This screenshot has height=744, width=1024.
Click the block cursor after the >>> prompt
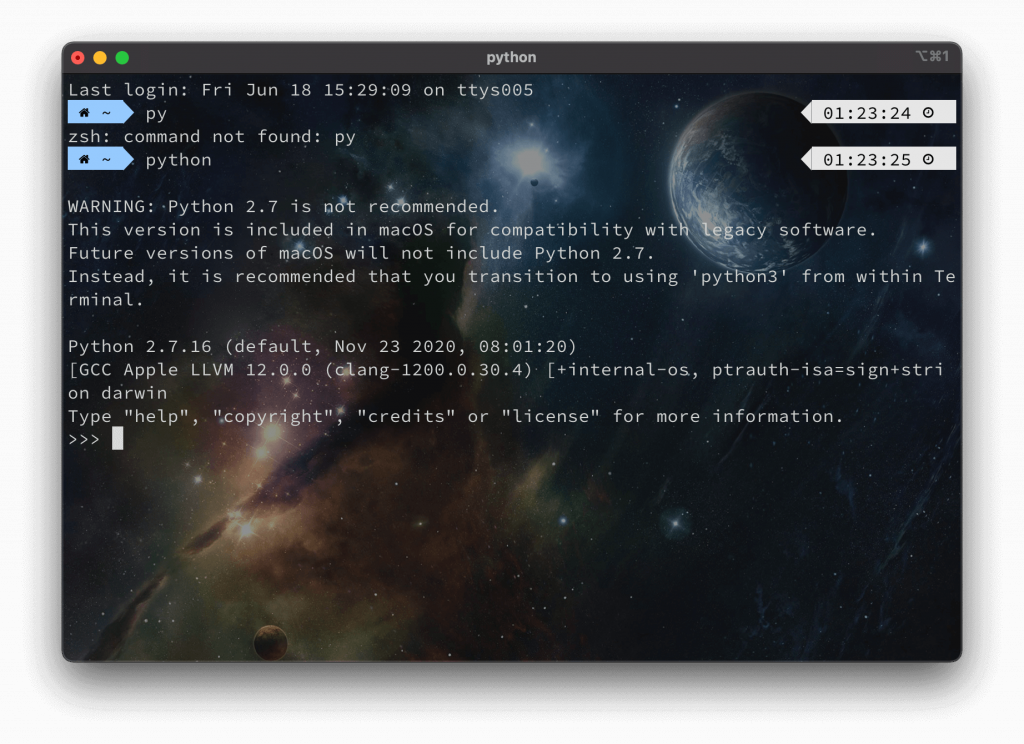(118, 438)
